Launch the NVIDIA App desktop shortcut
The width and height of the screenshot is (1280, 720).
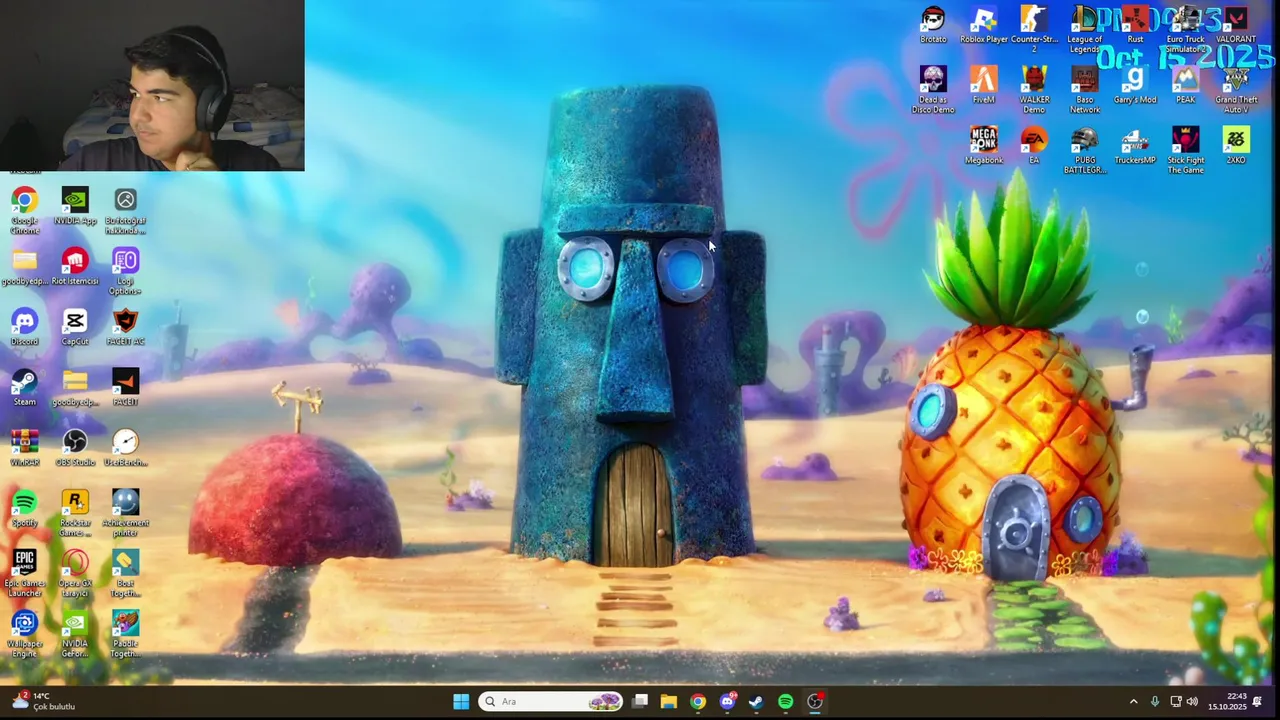coord(75,208)
